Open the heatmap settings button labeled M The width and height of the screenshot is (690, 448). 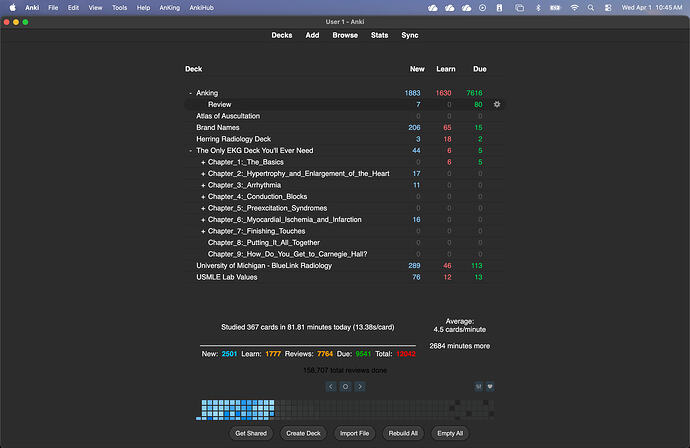478,386
